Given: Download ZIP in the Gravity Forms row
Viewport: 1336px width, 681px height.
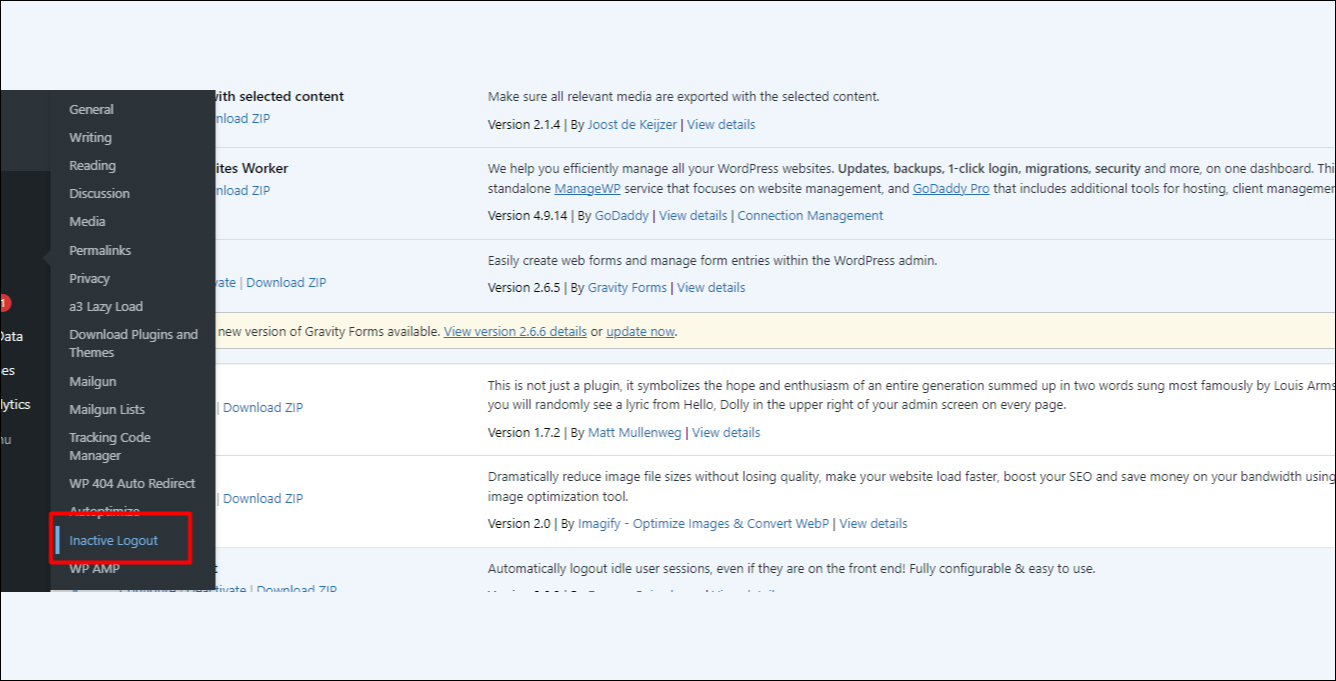Looking at the screenshot, I should pos(286,282).
